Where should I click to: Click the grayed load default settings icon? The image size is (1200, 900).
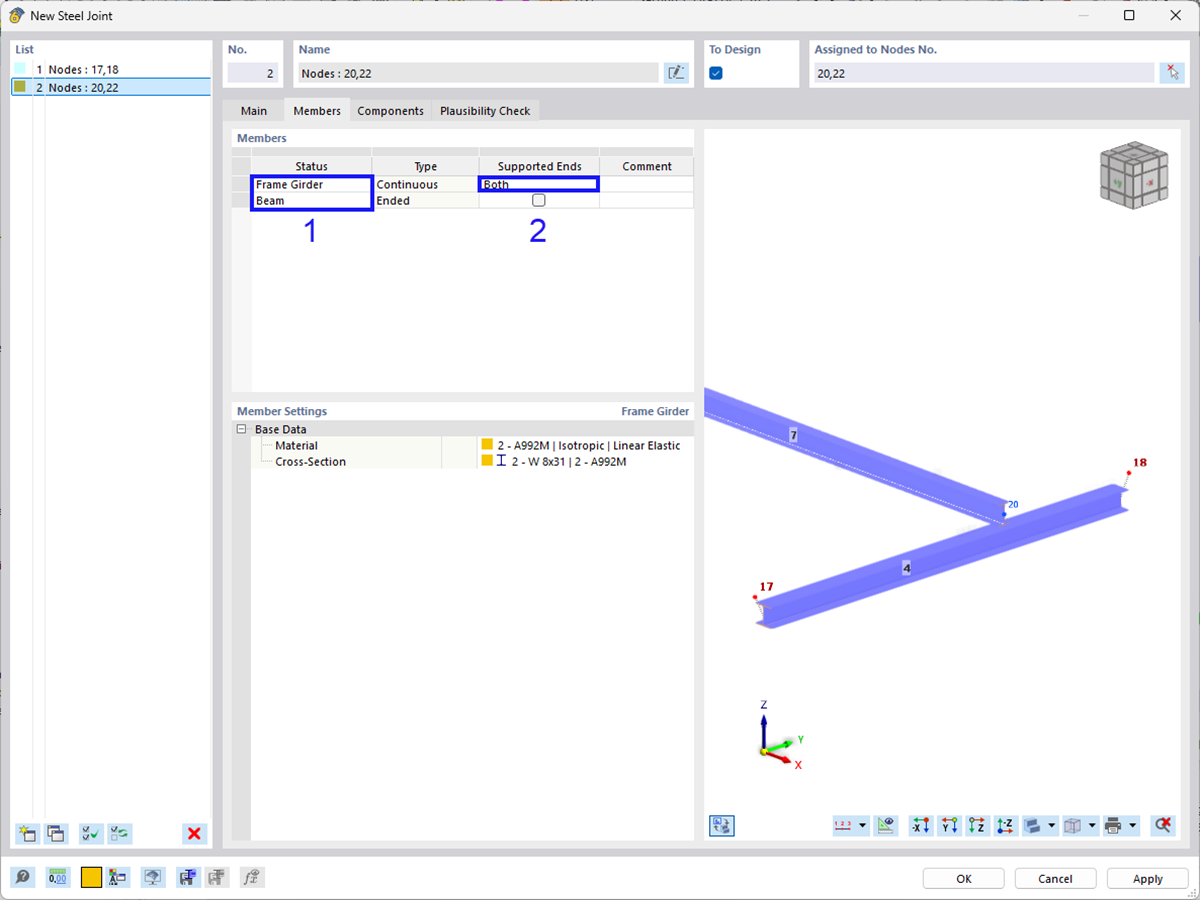(215, 878)
